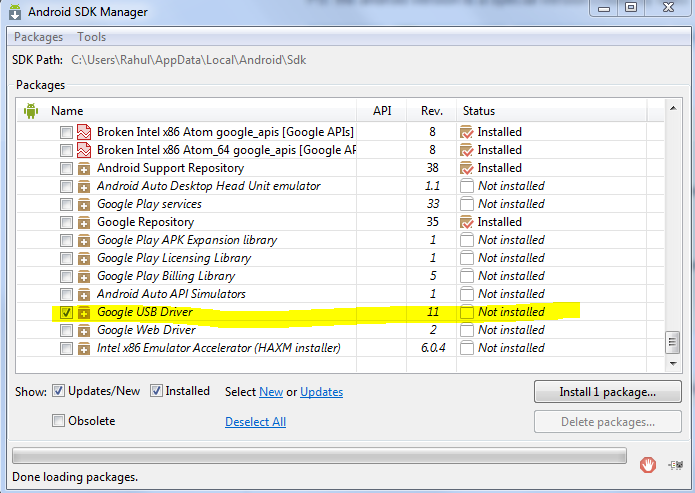Viewport: 695px width, 493px height.
Task: Click package icon beside Intel x86 Emulator Accelerator
Action: [84, 348]
